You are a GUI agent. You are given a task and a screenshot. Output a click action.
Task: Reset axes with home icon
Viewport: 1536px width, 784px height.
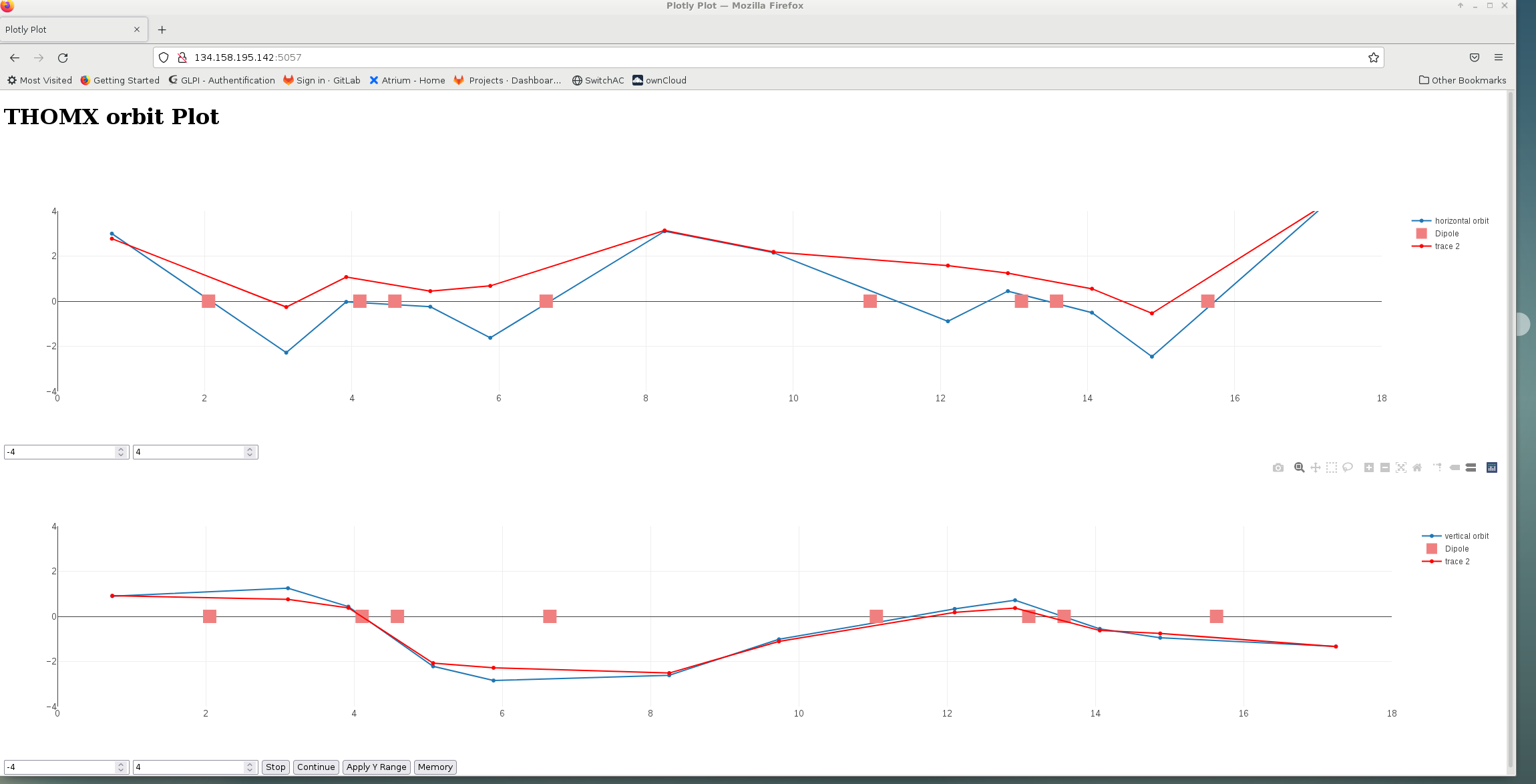pyautogui.click(x=1417, y=467)
